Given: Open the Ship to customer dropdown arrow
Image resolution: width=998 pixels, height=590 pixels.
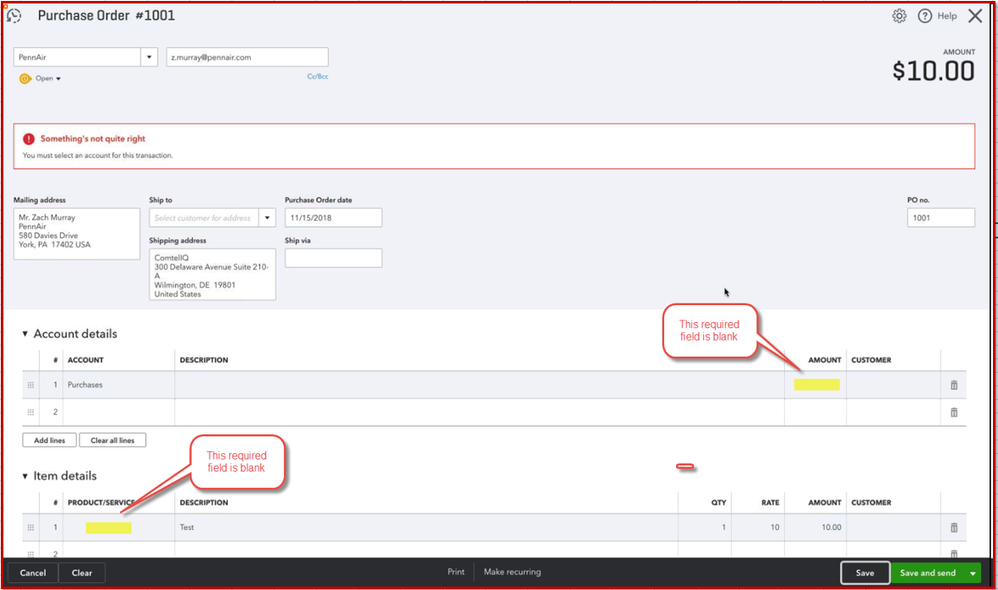Looking at the screenshot, I should click(x=267, y=218).
